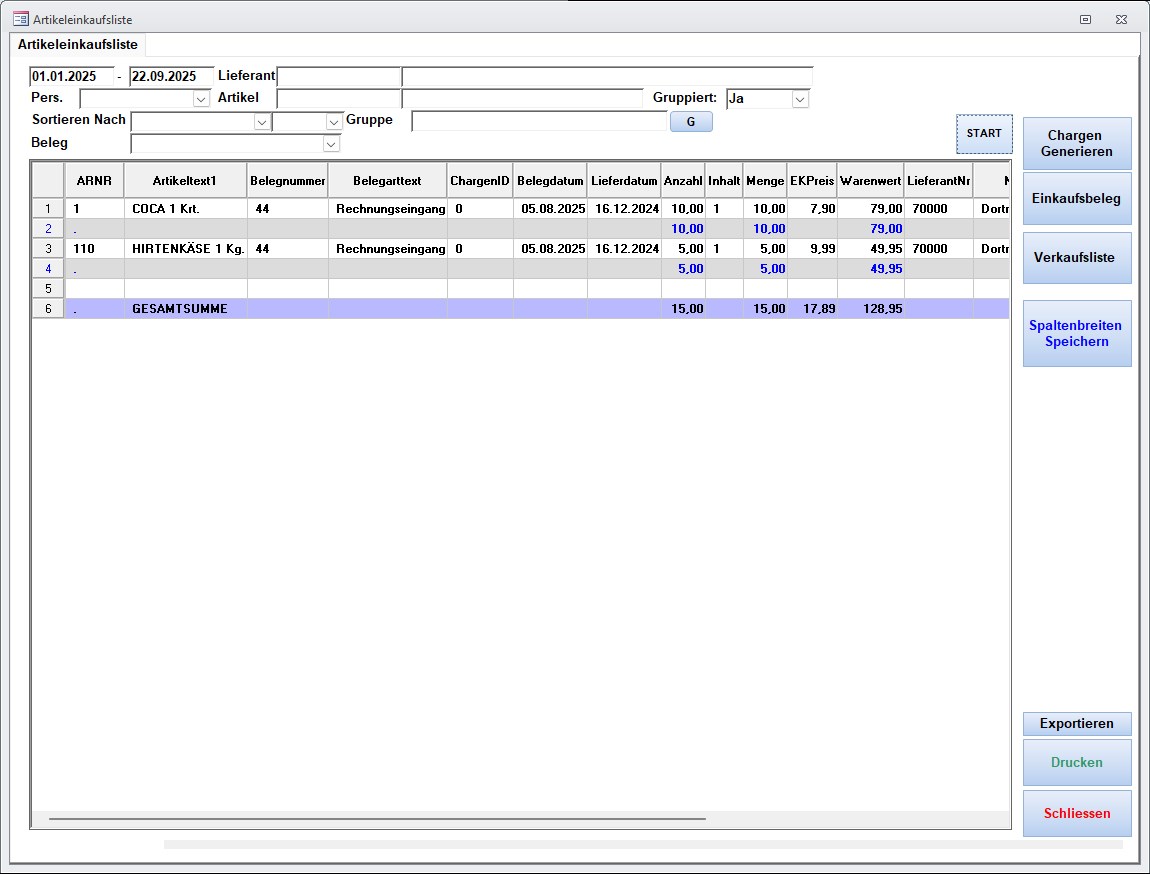Click the Belegdatum column header
The height and width of the screenshot is (874, 1150).
pyautogui.click(x=550, y=181)
